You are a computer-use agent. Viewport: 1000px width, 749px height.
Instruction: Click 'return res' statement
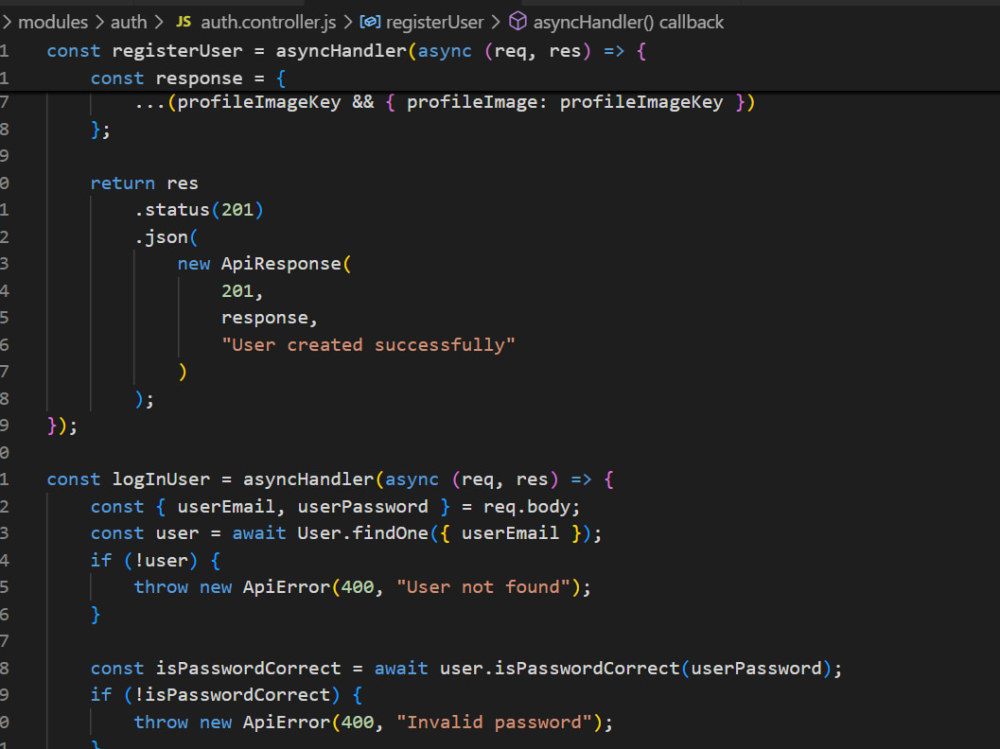point(144,184)
